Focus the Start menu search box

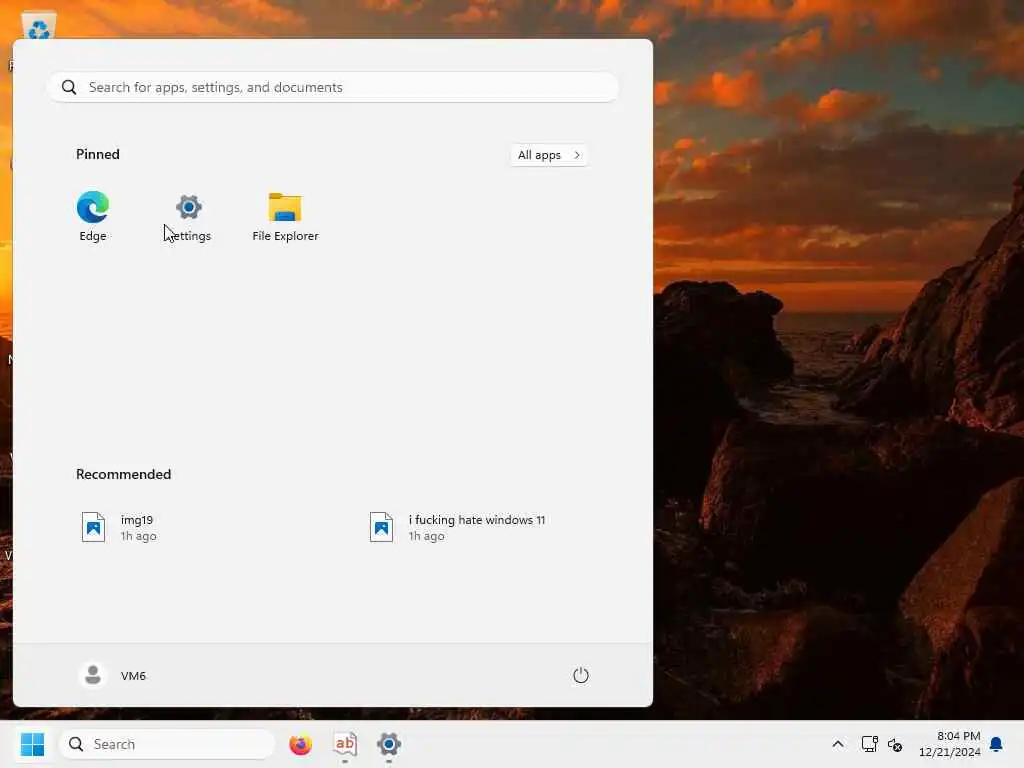click(332, 87)
